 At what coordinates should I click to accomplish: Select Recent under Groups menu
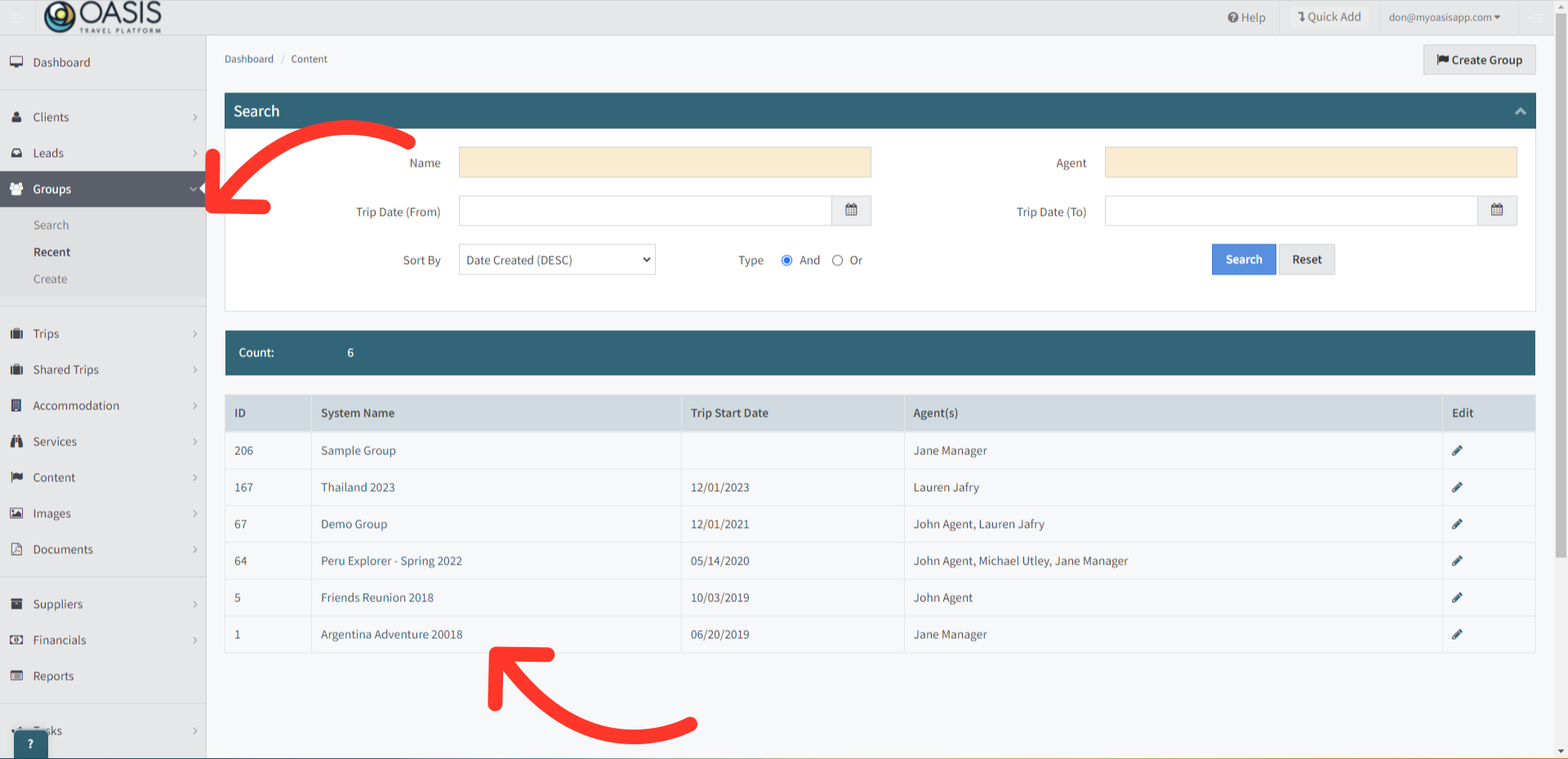52,252
